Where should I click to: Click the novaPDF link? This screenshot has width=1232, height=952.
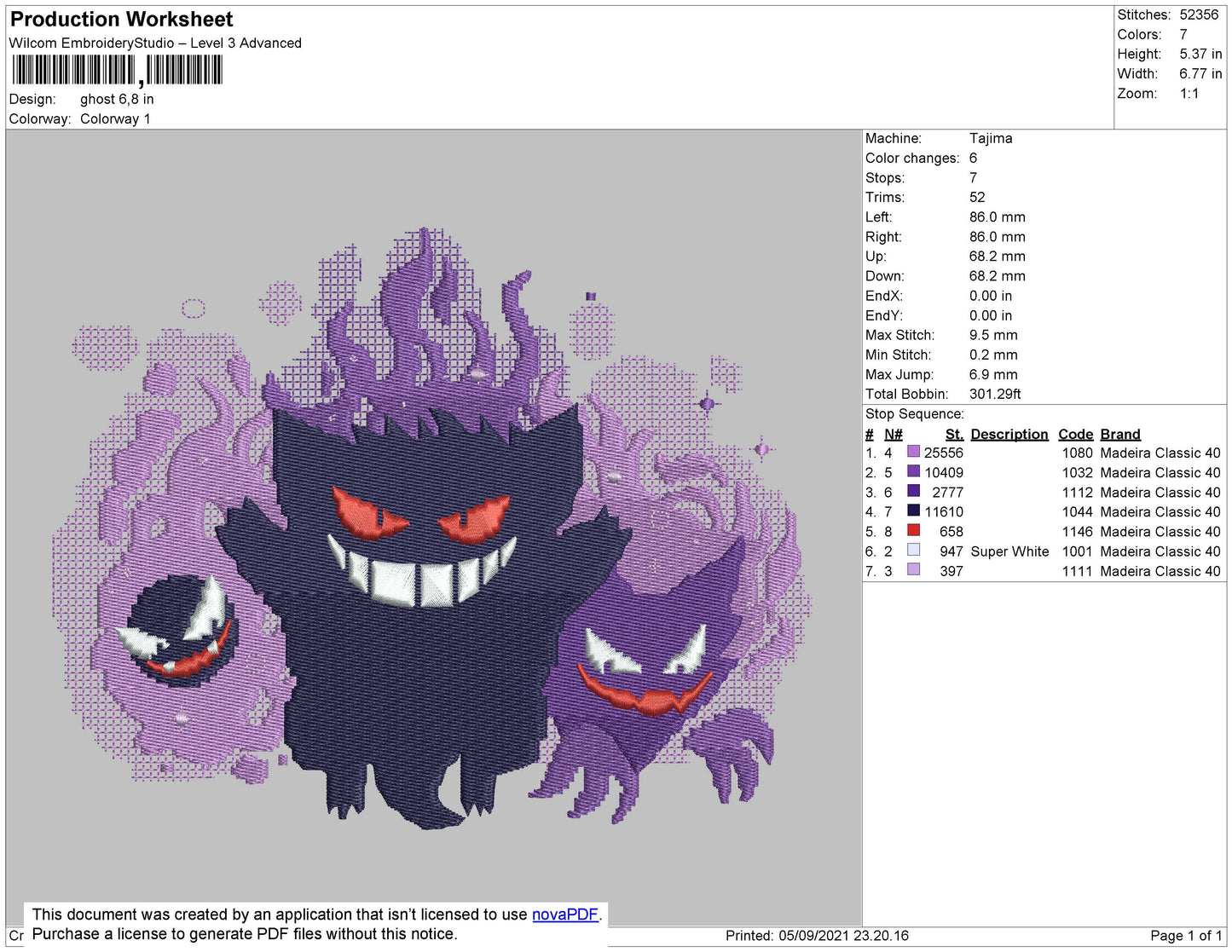pyautogui.click(x=565, y=914)
